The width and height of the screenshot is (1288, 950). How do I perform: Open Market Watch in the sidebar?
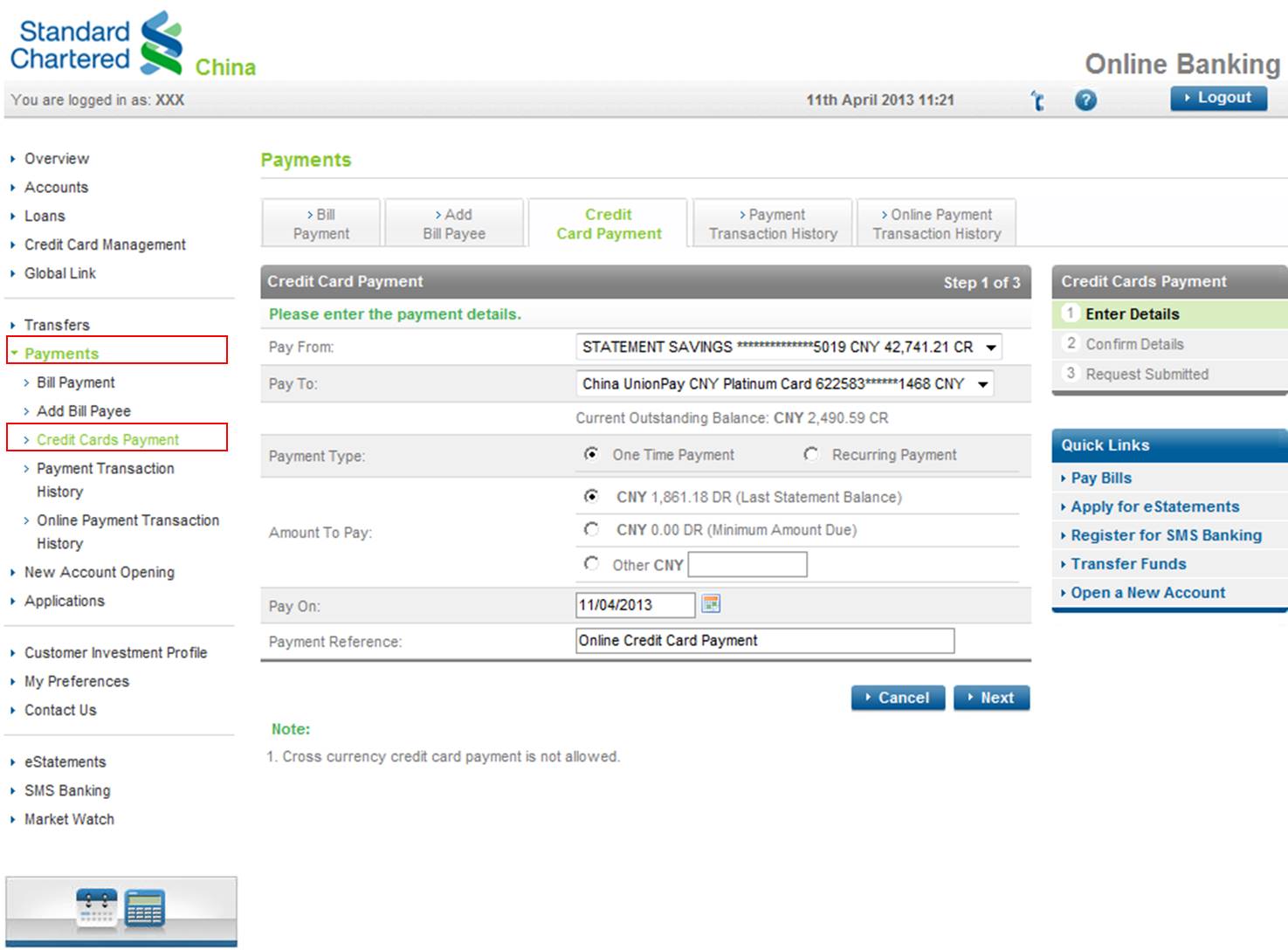pyautogui.click(x=69, y=819)
